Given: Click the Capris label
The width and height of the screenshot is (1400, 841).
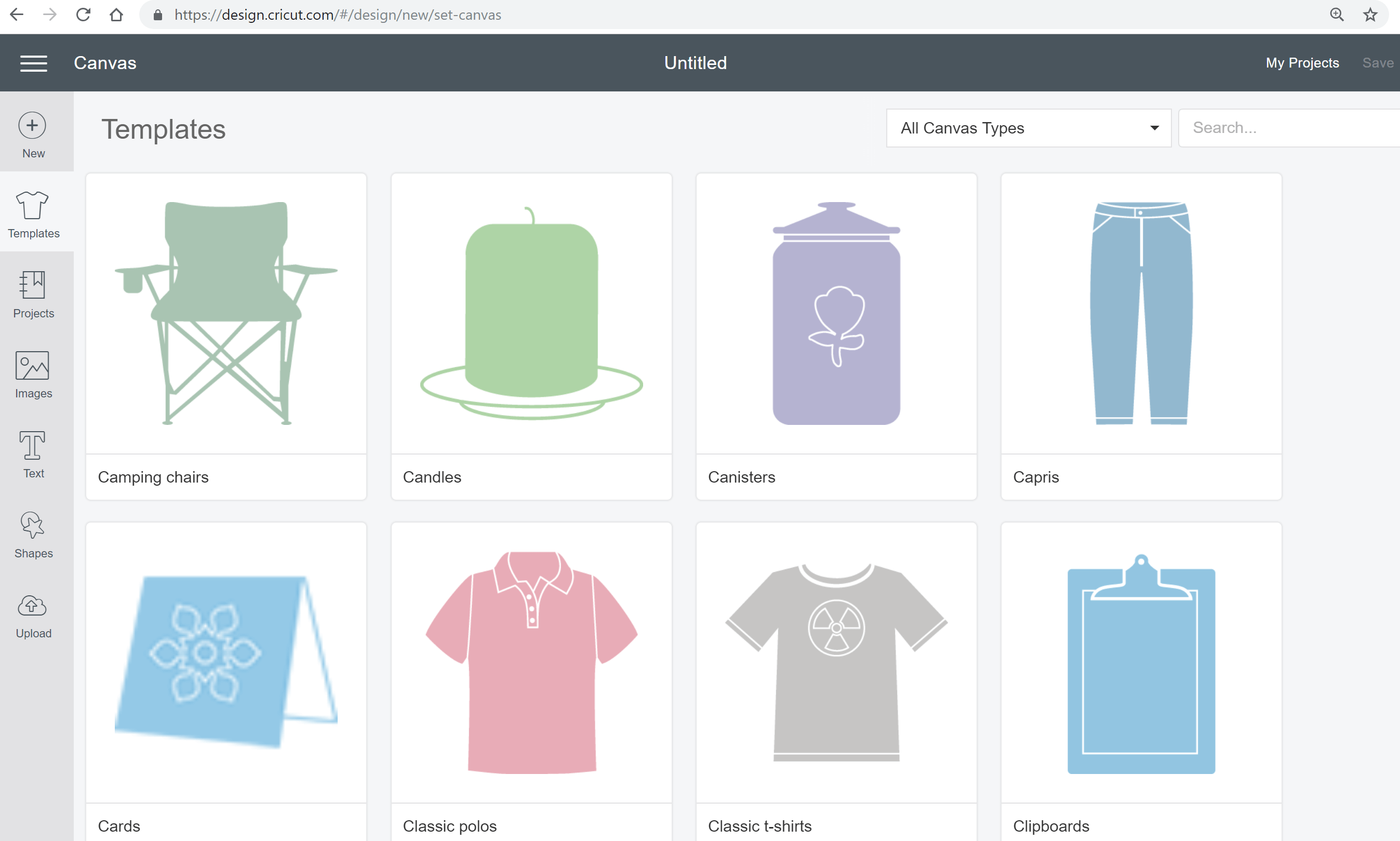Looking at the screenshot, I should click(1036, 477).
